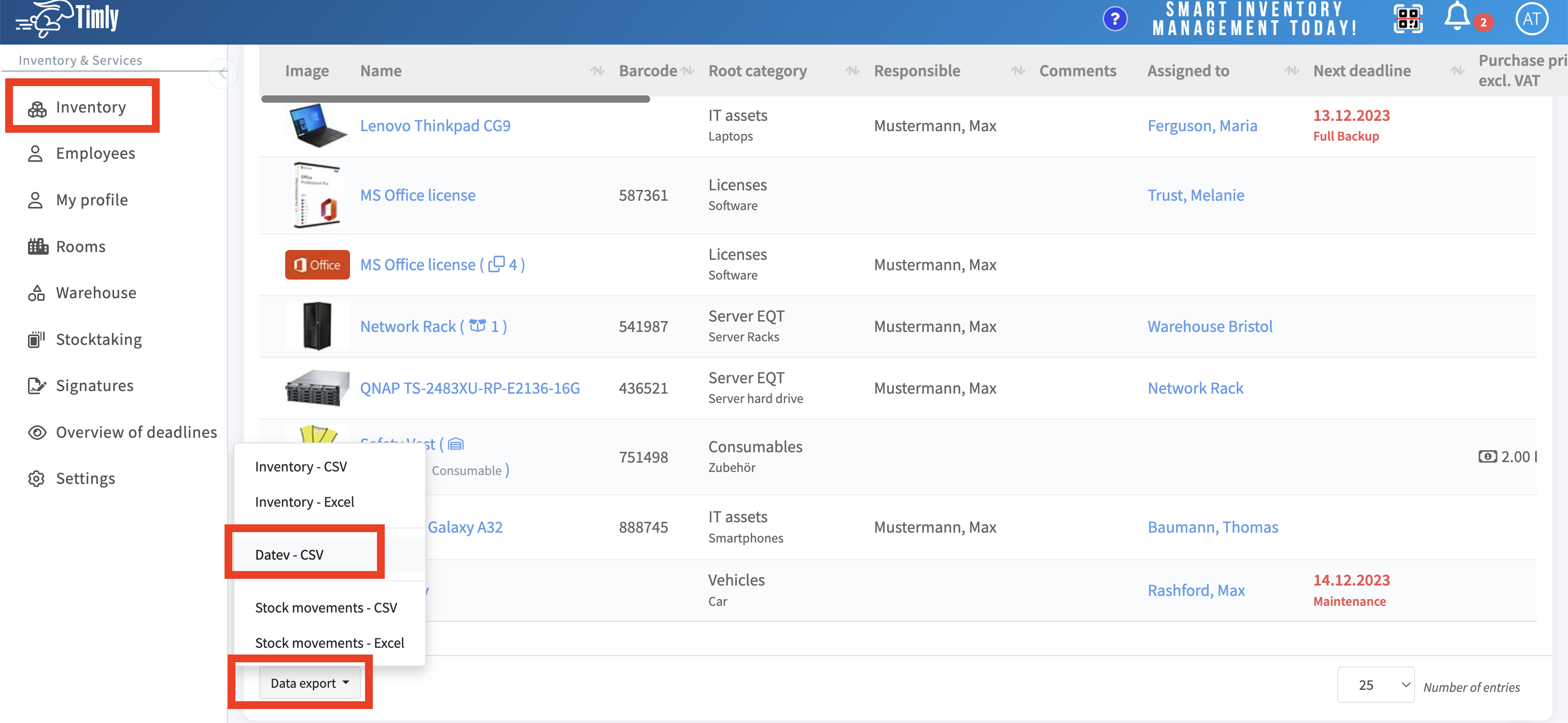The width and height of the screenshot is (1568, 723).
Task: Click the QNAP server thumbnail image
Action: click(x=316, y=387)
